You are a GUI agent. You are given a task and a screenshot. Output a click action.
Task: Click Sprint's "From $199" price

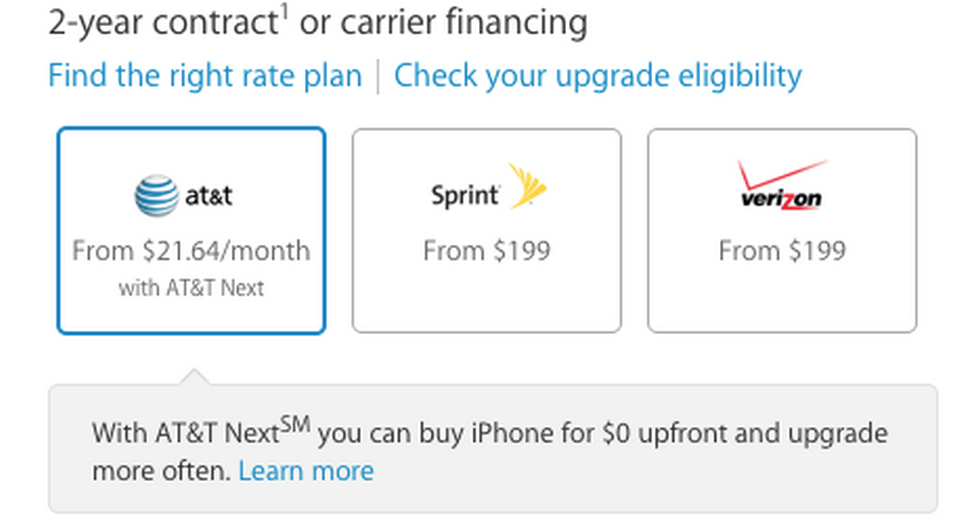[x=486, y=250]
